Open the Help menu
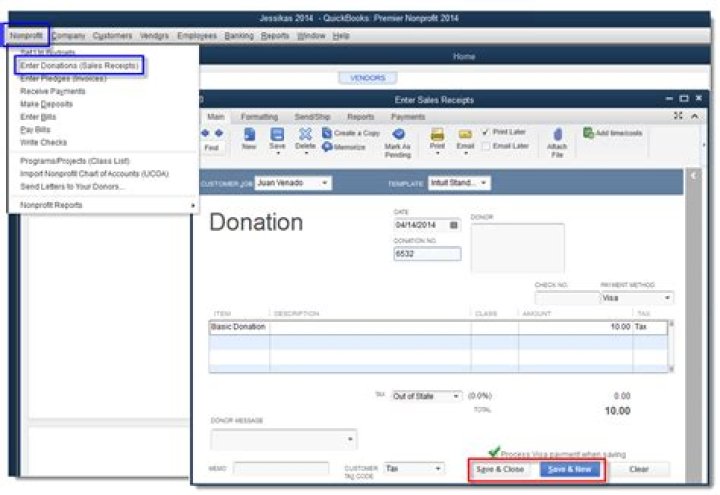The height and width of the screenshot is (495, 720). (341, 35)
